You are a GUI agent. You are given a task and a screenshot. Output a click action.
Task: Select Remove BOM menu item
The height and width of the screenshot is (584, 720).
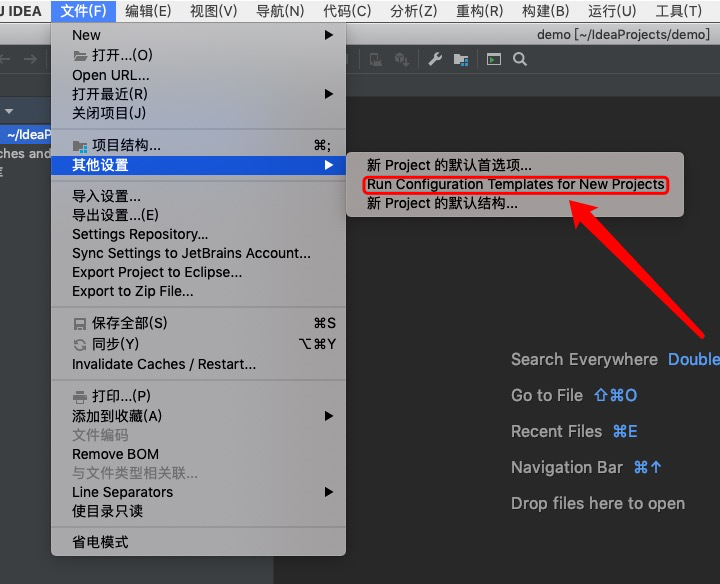click(x=198, y=454)
